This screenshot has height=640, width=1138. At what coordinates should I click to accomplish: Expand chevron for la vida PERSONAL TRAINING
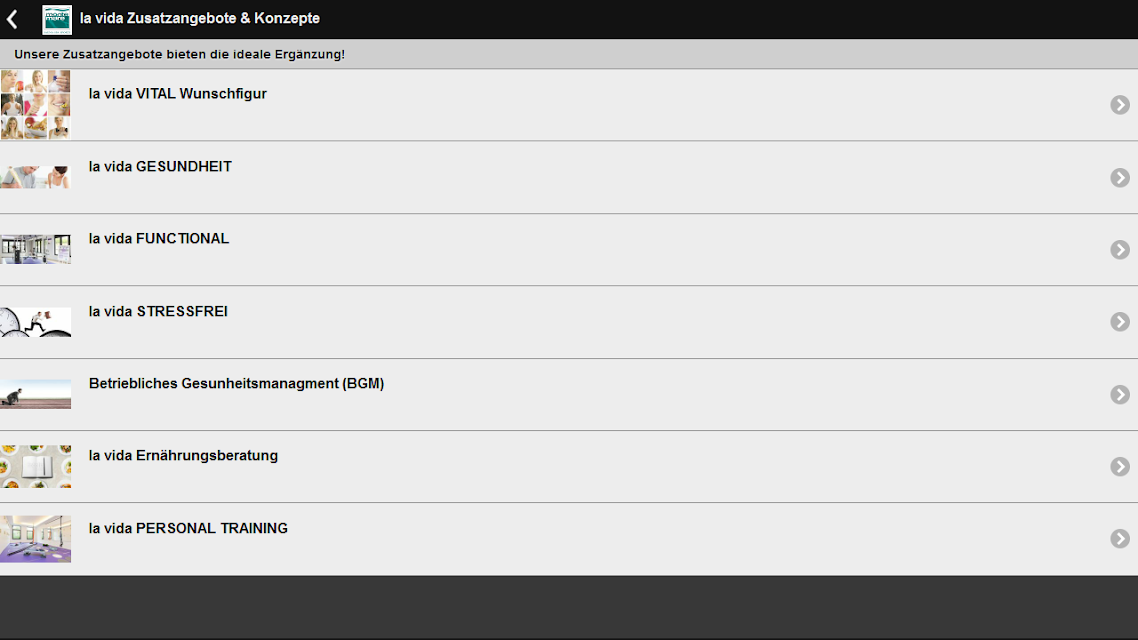[x=1120, y=538]
